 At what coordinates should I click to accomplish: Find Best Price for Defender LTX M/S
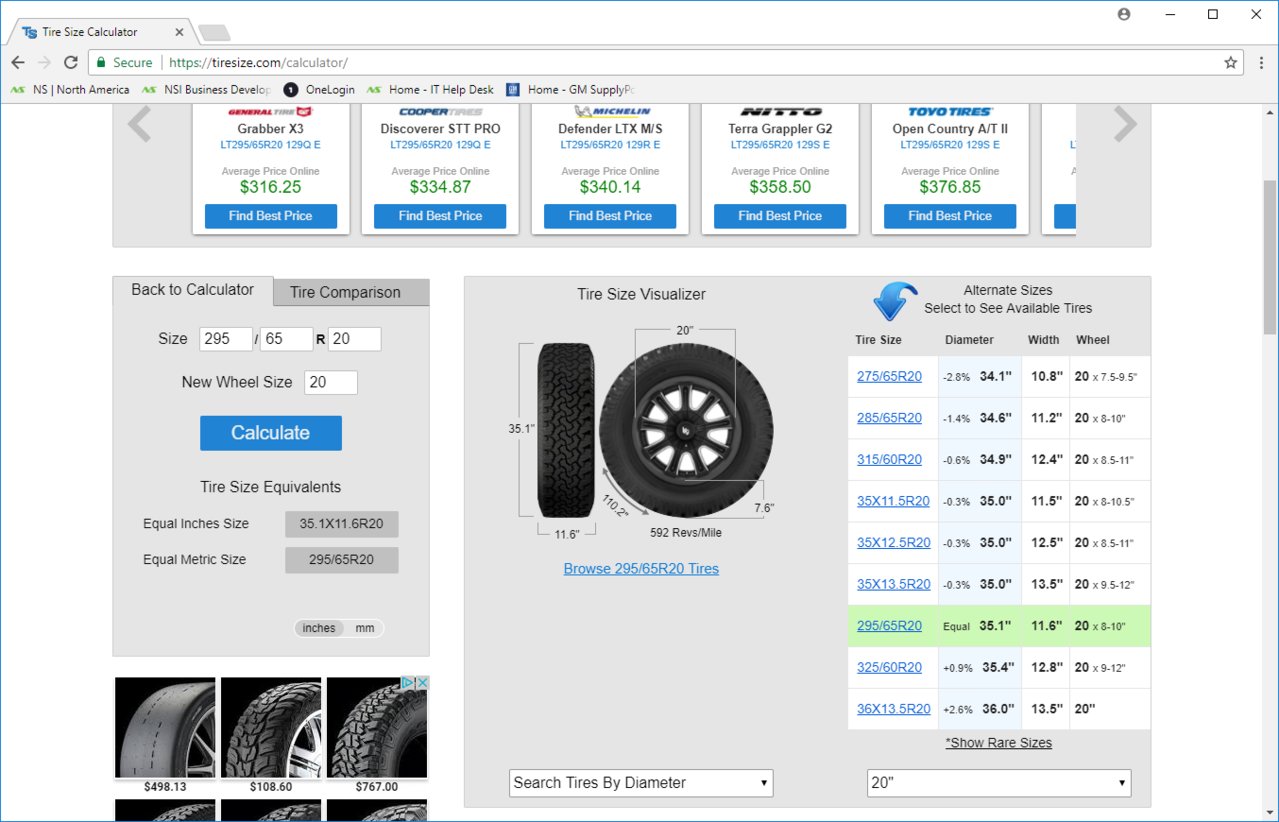coord(610,216)
